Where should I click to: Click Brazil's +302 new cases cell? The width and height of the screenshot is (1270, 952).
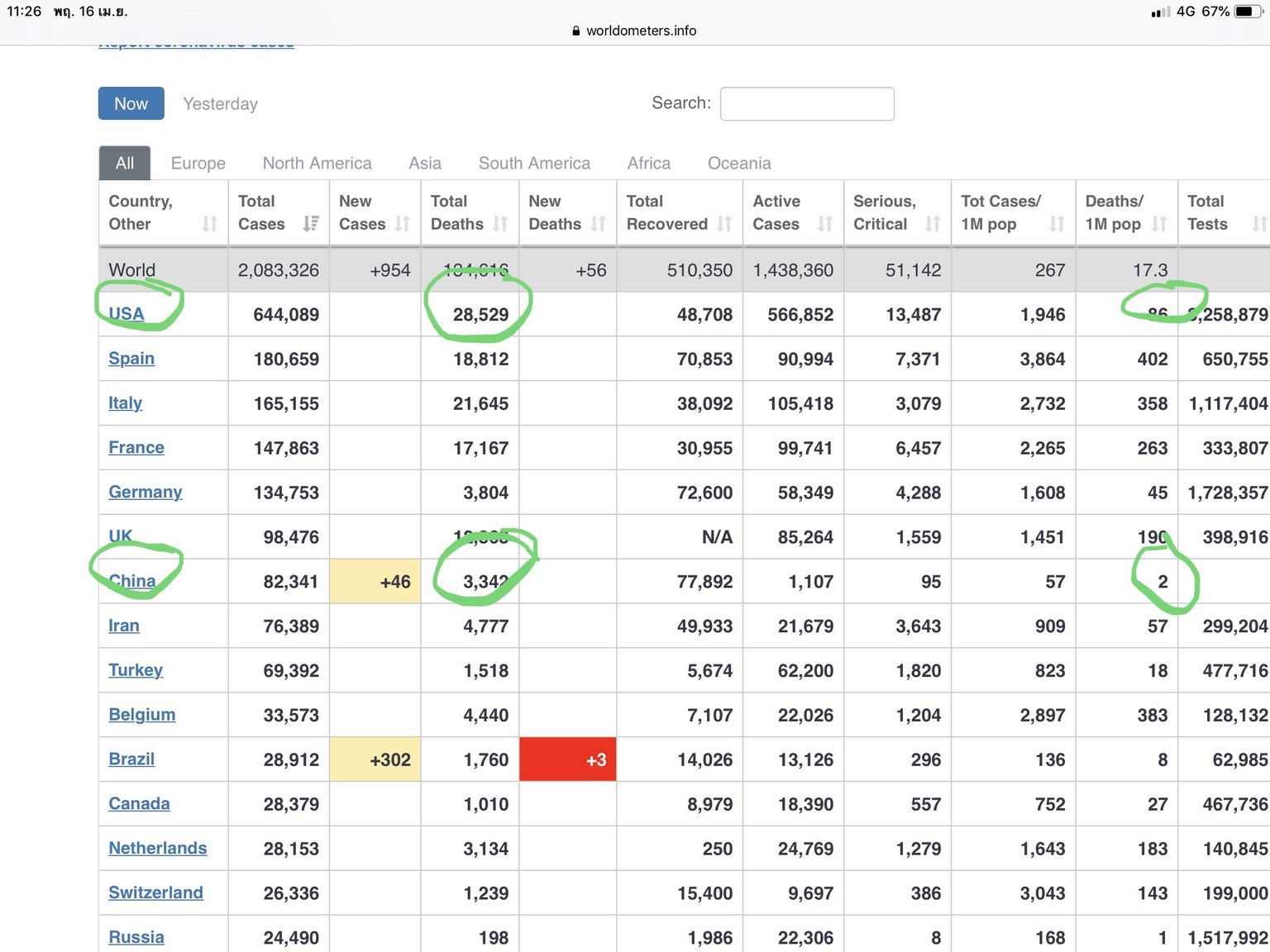click(375, 759)
